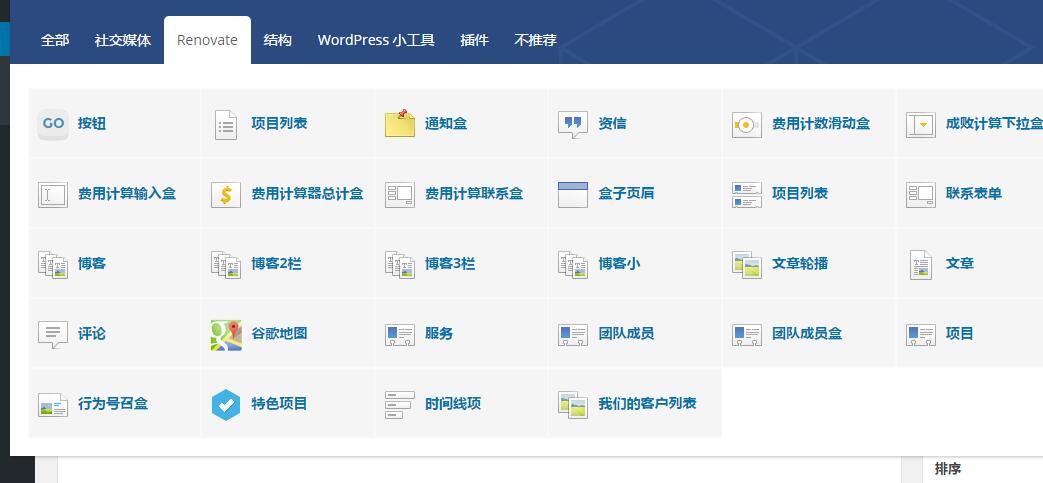Switch to the 全部 tab
The width and height of the screenshot is (1043, 483).
(55, 40)
